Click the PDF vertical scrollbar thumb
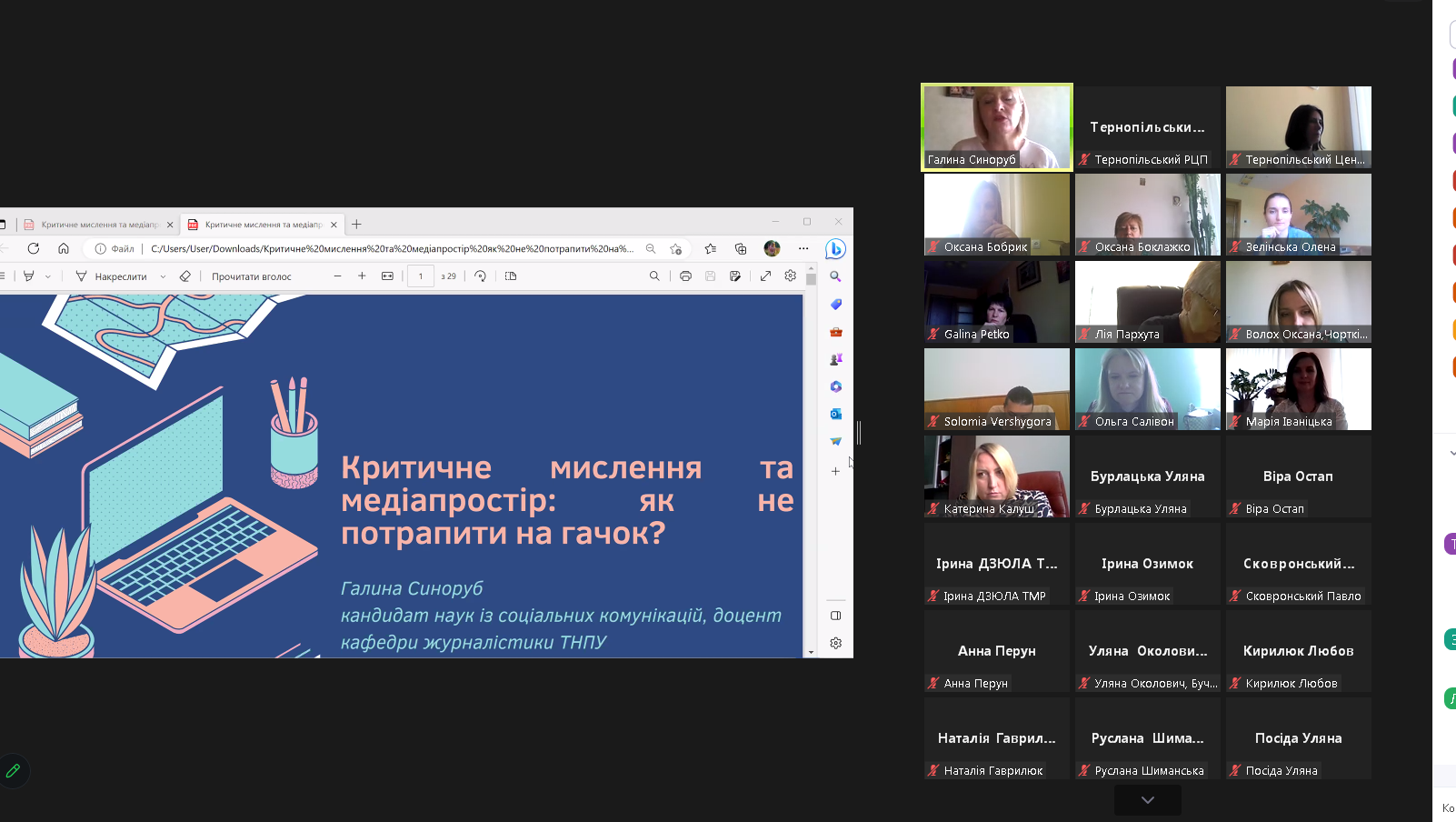Screen dimensions: 1456x822 pyautogui.click(x=811, y=280)
